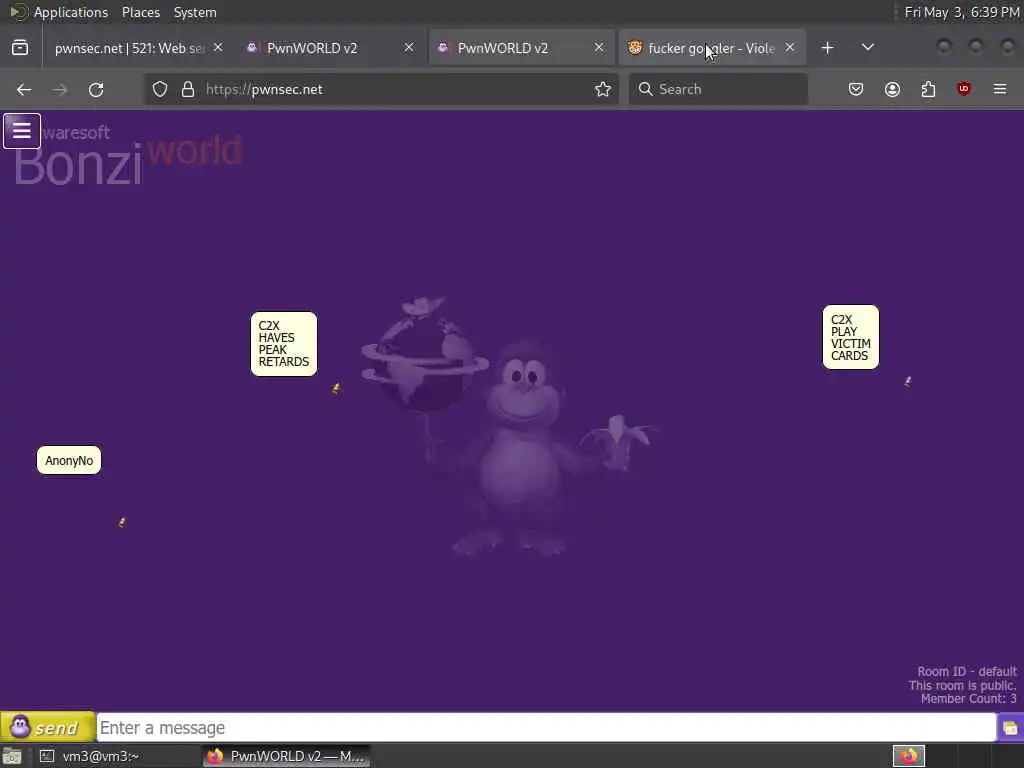Open the Applications menu in top panel
Viewport: 1024px width, 768px height.
pyautogui.click(x=71, y=12)
